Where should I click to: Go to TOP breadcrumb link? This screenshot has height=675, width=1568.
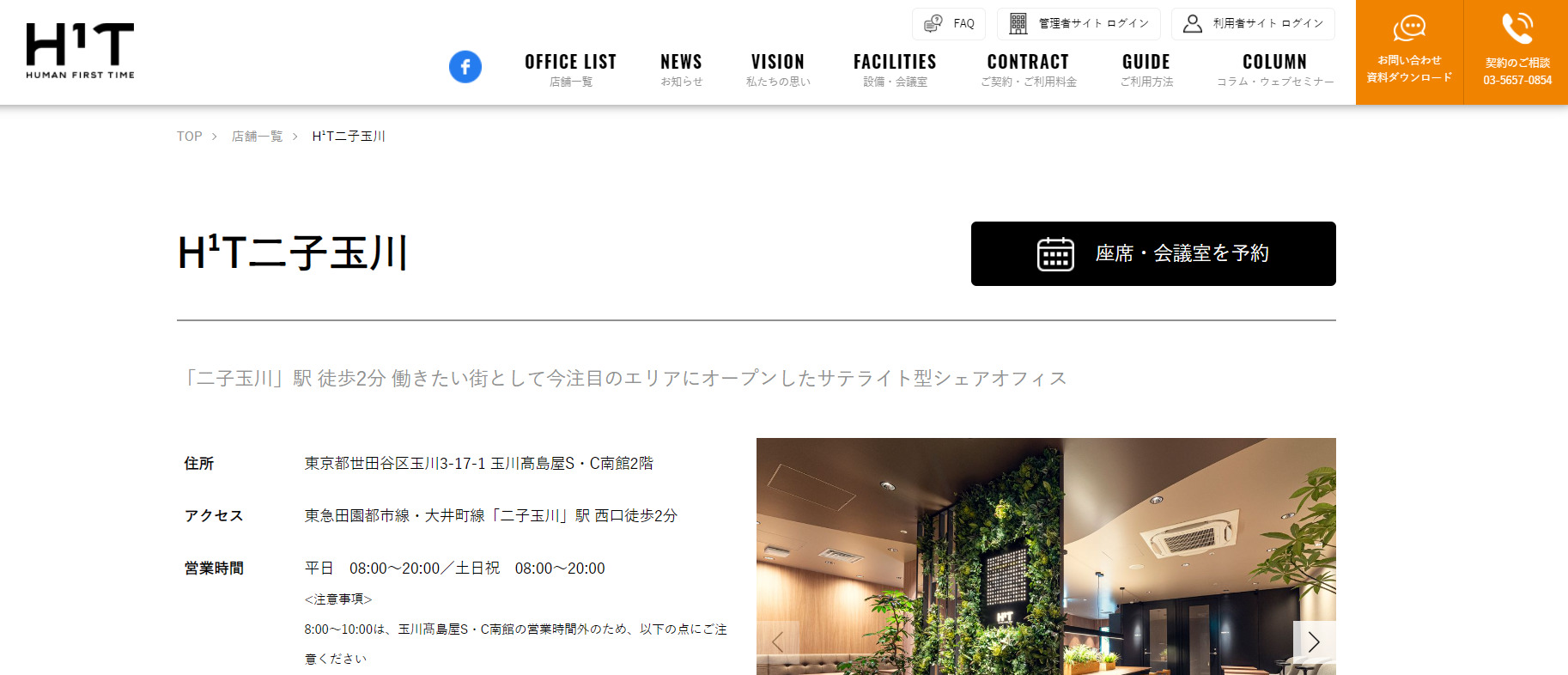[190, 137]
